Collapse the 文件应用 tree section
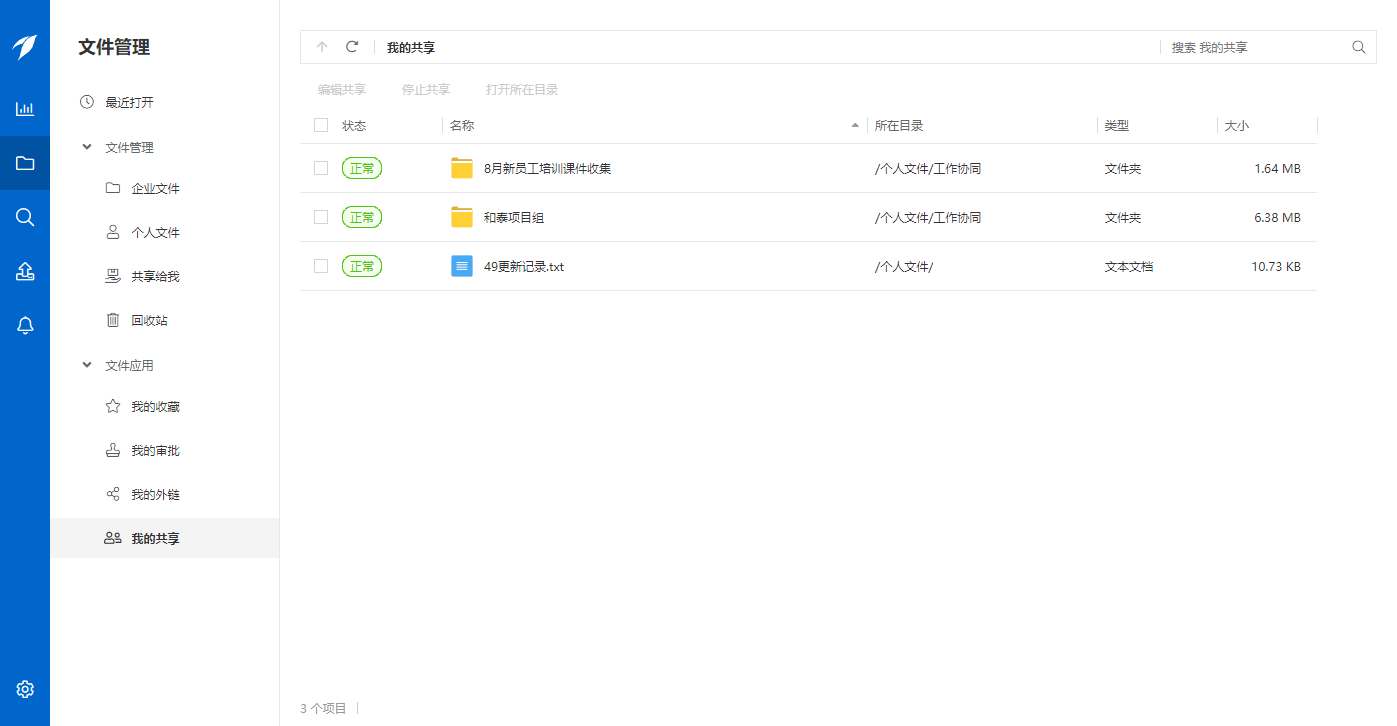 pos(87,365)
